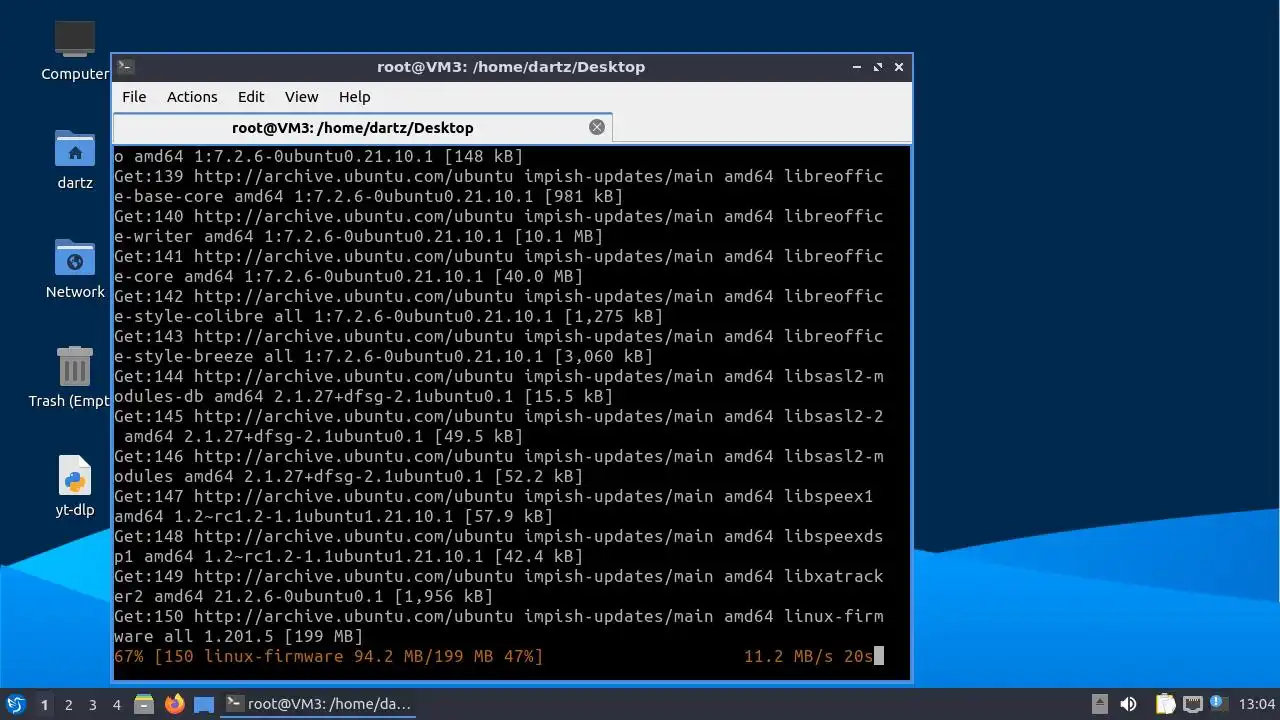Switch to workspace 3
Screen dimensions: 1280x720
pyautogui.click(x=93, y=705)
